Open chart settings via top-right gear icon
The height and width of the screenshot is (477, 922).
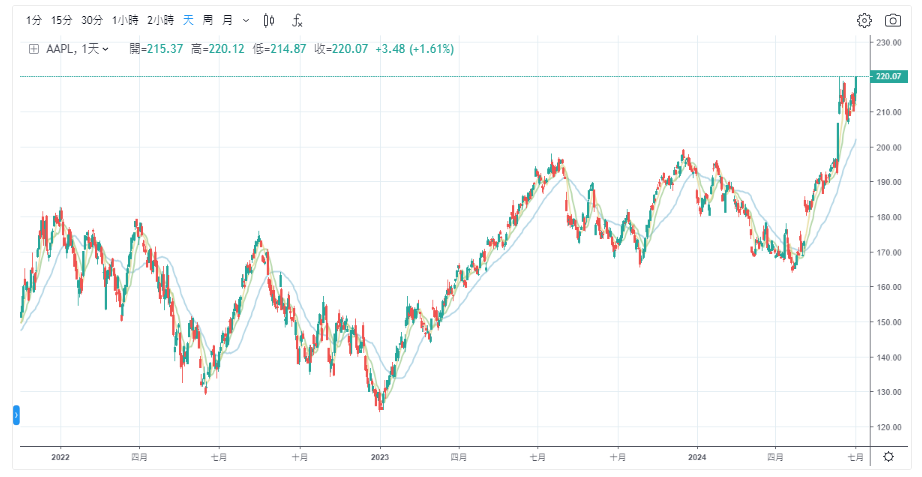tap(864, 20)
